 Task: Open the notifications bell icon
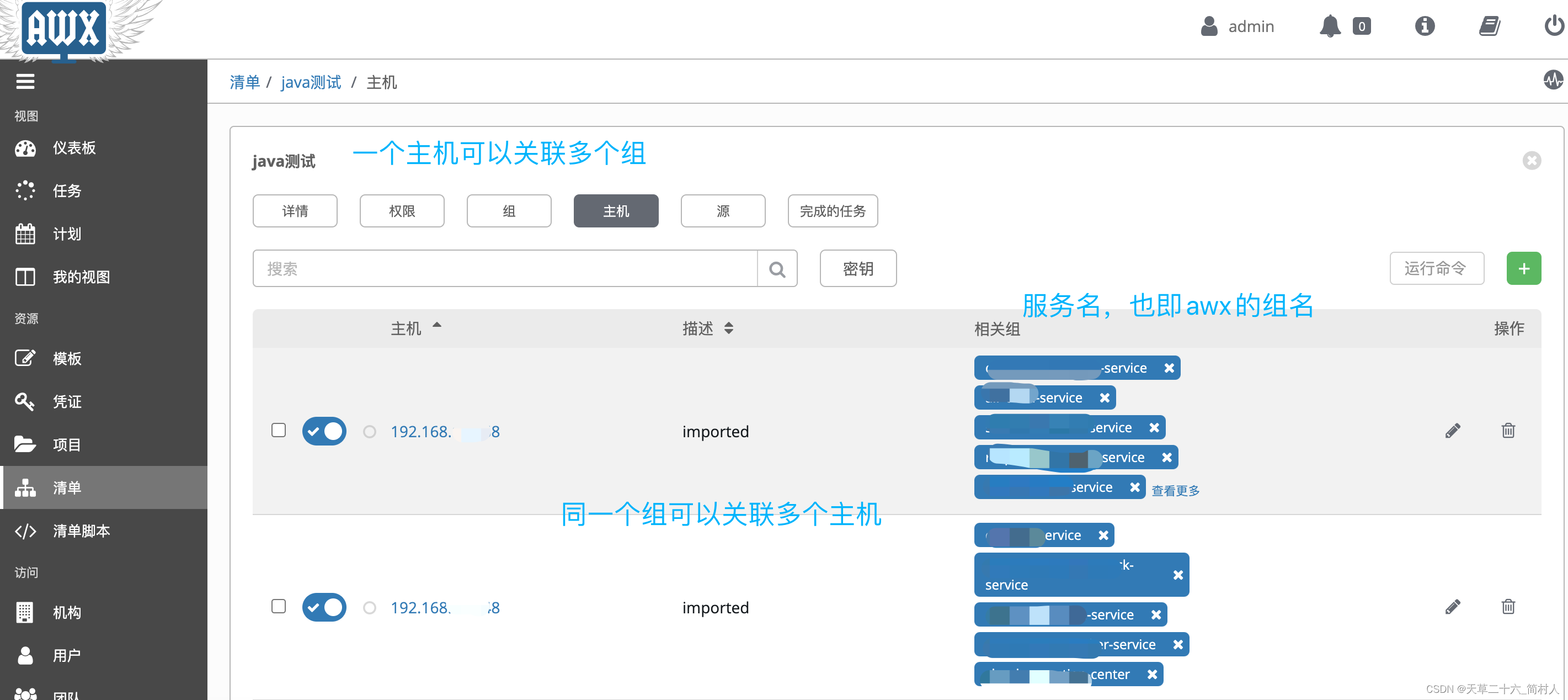tap(1330, 26)
